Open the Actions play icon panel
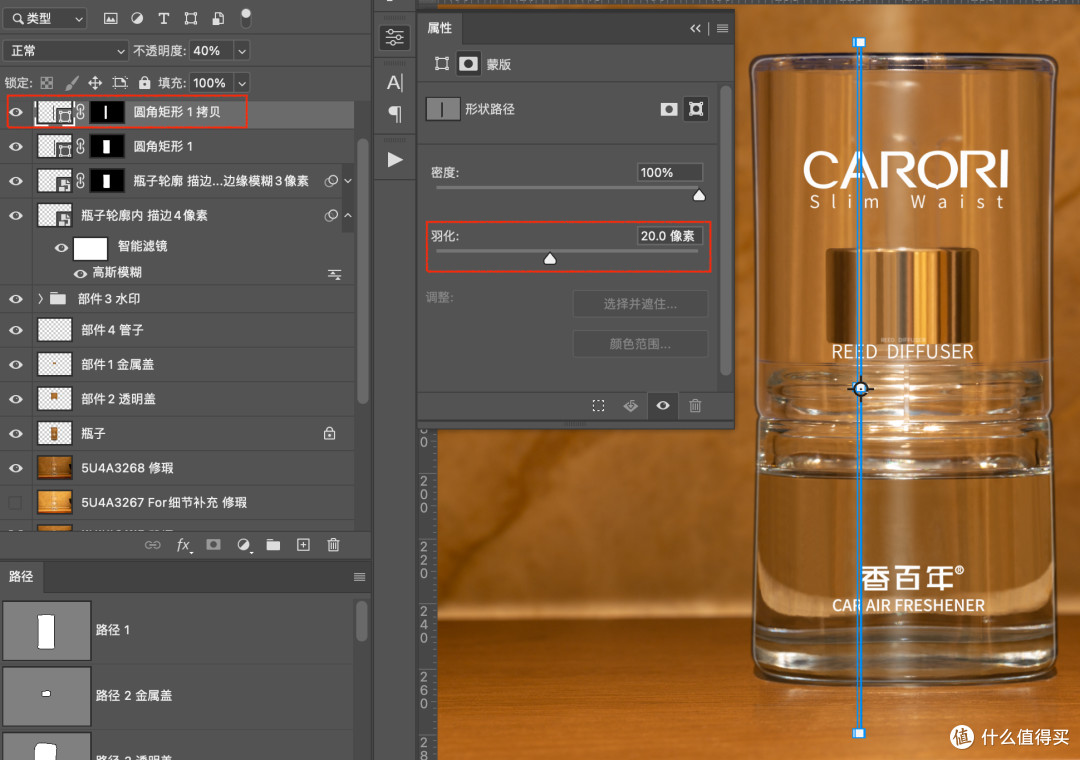 click(395, 160)
